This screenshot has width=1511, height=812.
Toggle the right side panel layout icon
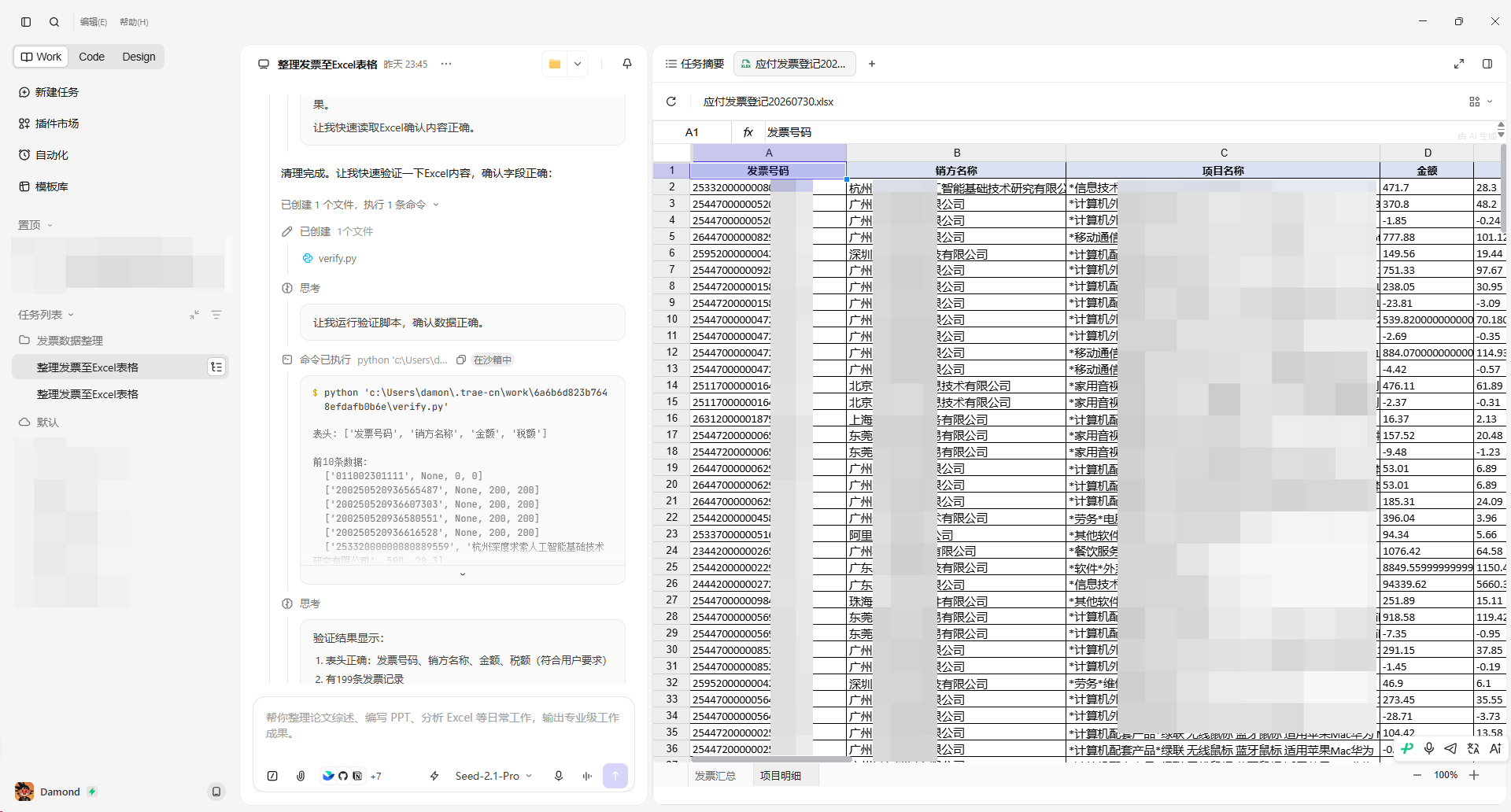[1487, 64]
